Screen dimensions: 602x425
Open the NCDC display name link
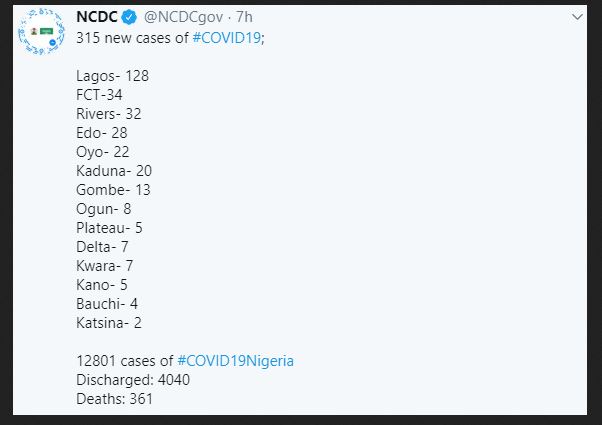(x=98, y=18)
